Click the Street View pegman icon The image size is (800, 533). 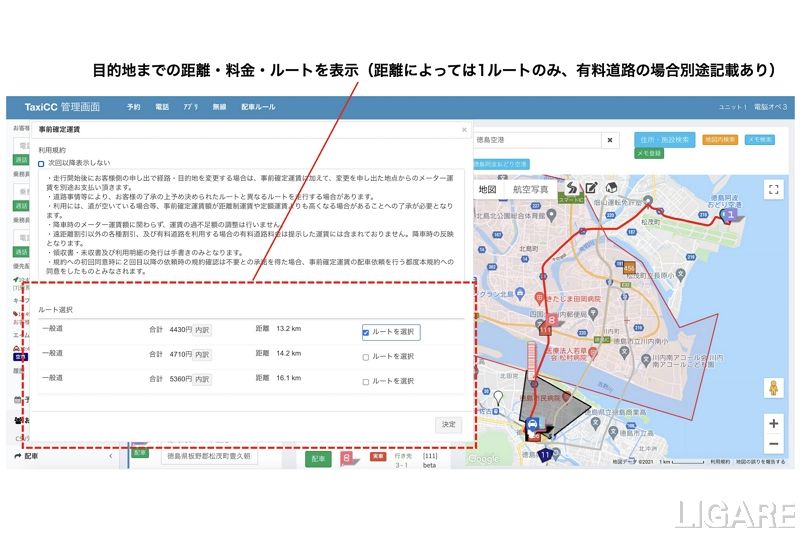tap(773, 388)
